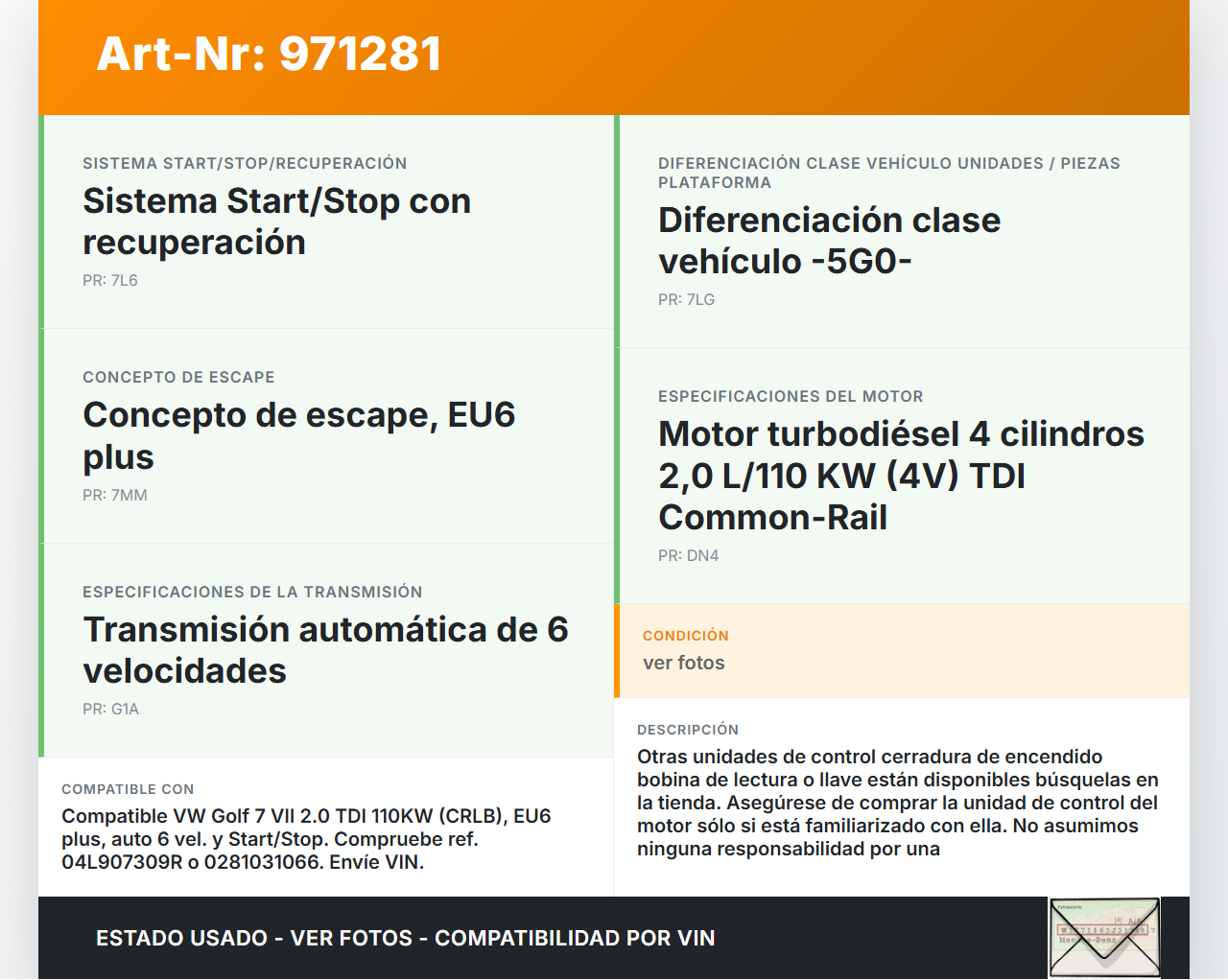
Task: Click the COMPATIBLE CON section label
Action: pos(128,789)
